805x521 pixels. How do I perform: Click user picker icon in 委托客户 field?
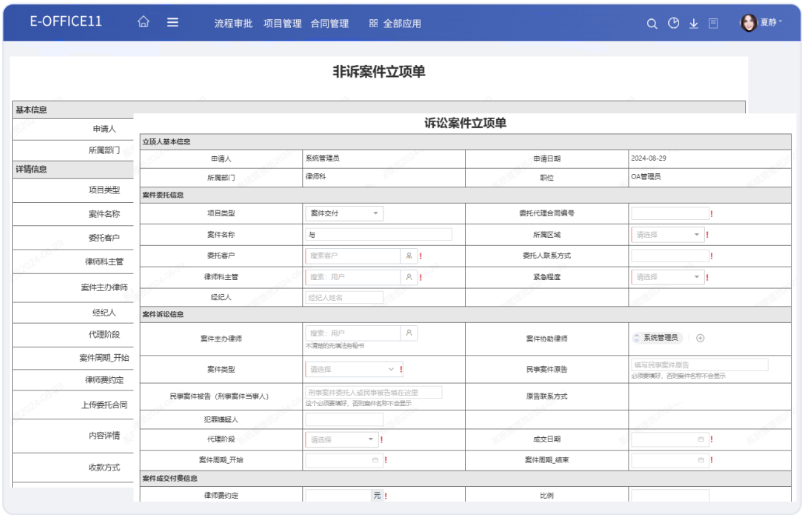408,256
